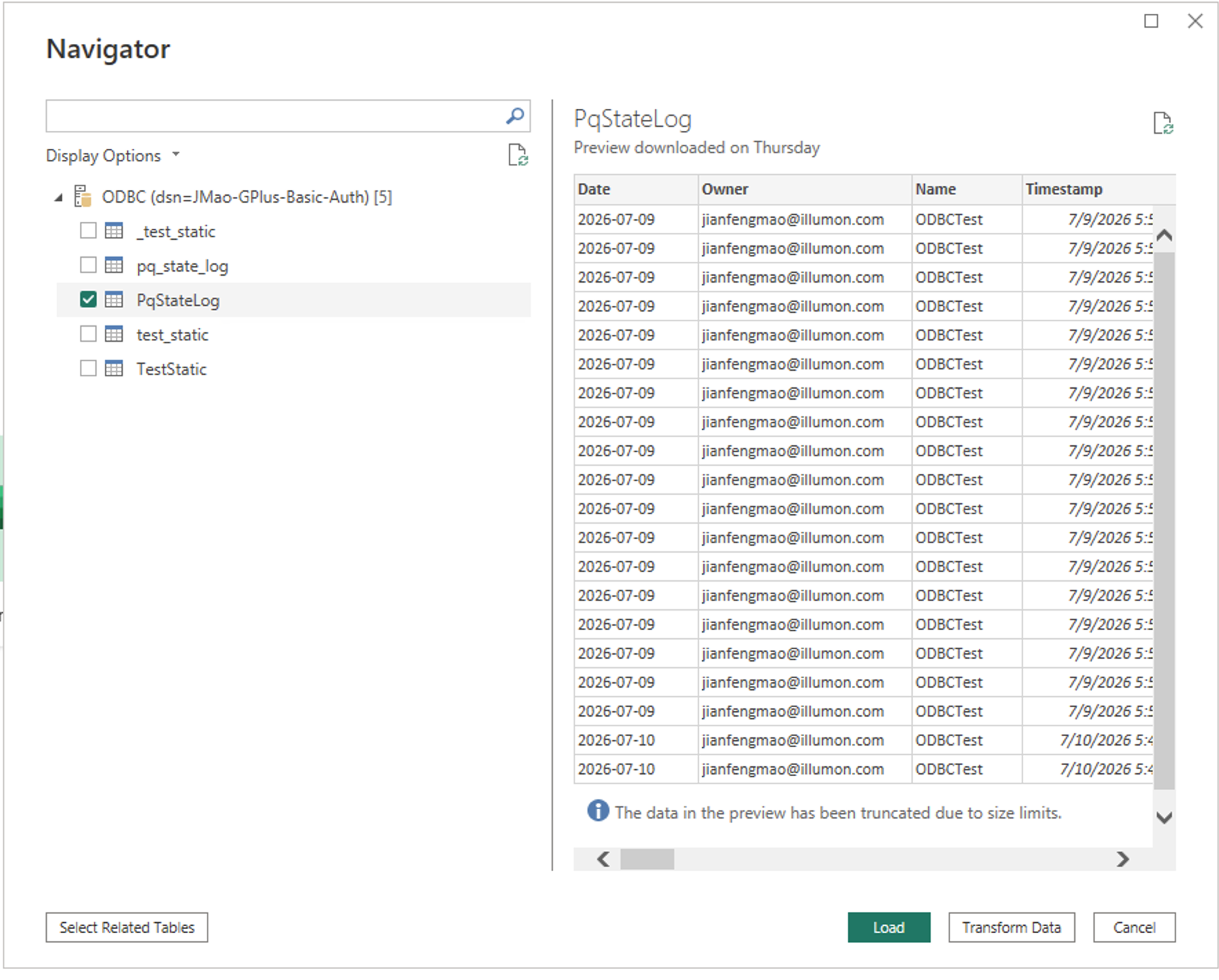Click the horizontal scroll left arrow

603,859
